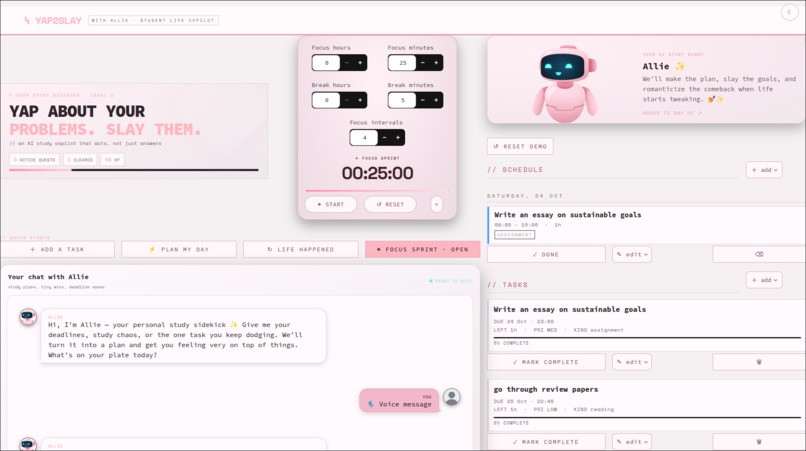Play the Voice message bubble
This screenshot has height=451, width=806.
point(399,401)
